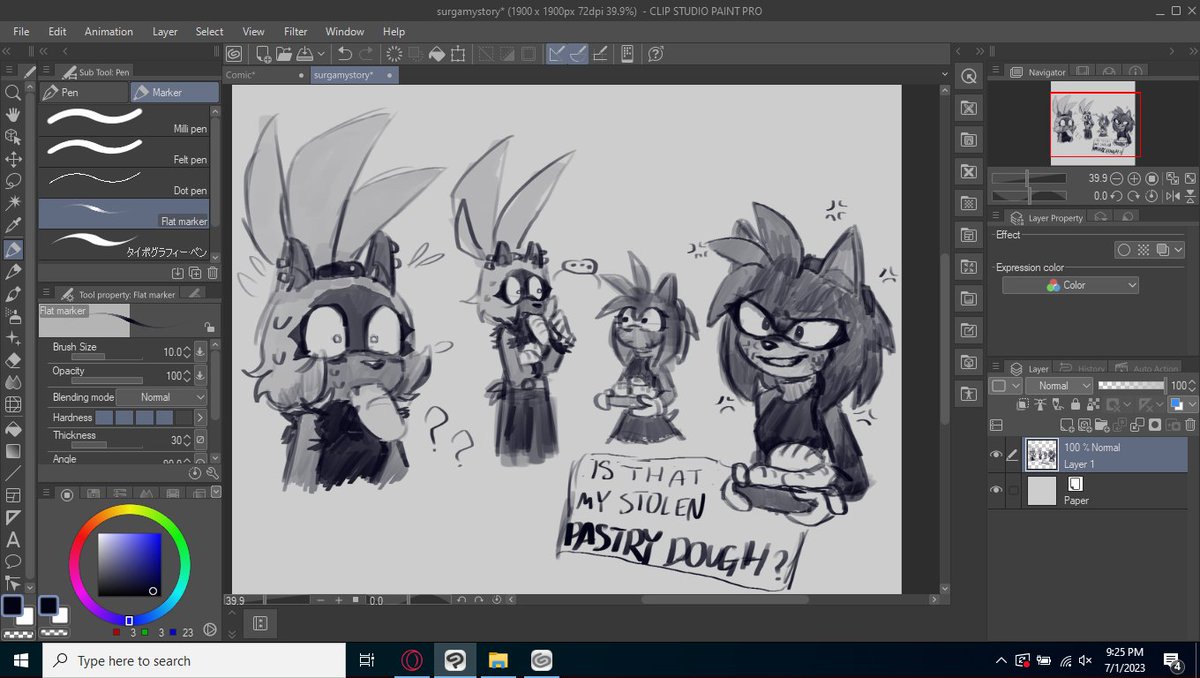1200x678 pixels.
Task: Toggle the Paper layer's lock box
Action: pos(1014,490)
